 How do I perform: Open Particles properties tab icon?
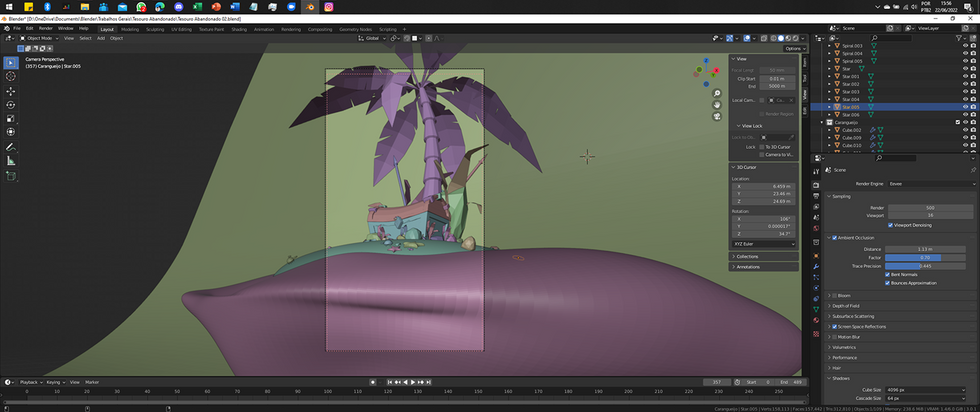(x=816, y=277)
